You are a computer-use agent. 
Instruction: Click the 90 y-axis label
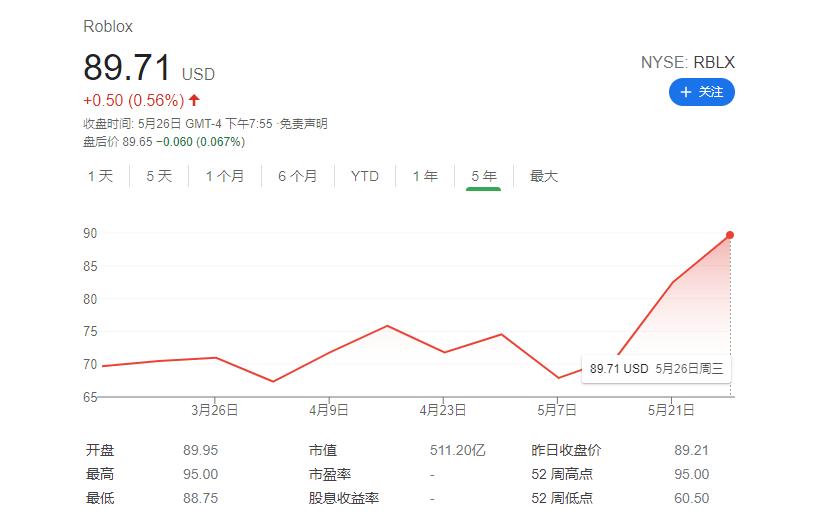click(90, 234)
